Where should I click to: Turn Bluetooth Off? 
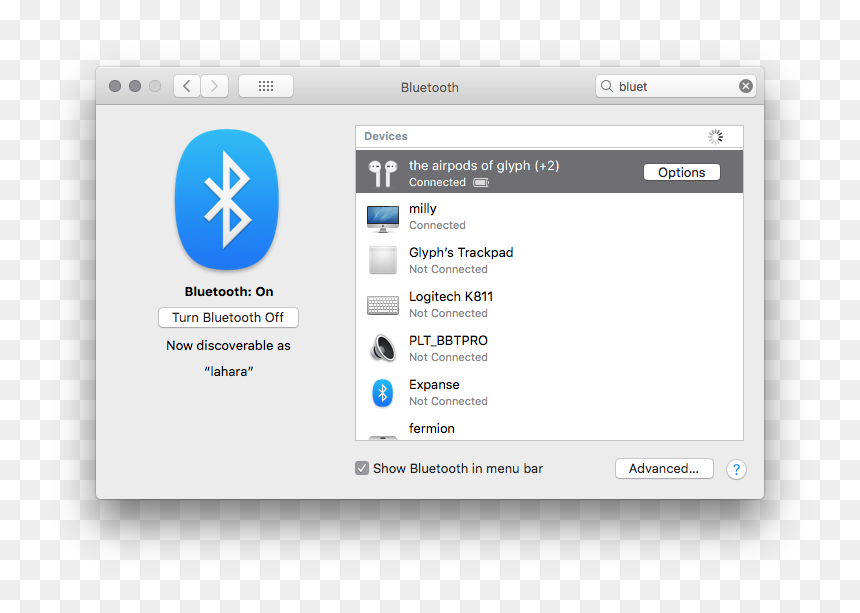228,317
